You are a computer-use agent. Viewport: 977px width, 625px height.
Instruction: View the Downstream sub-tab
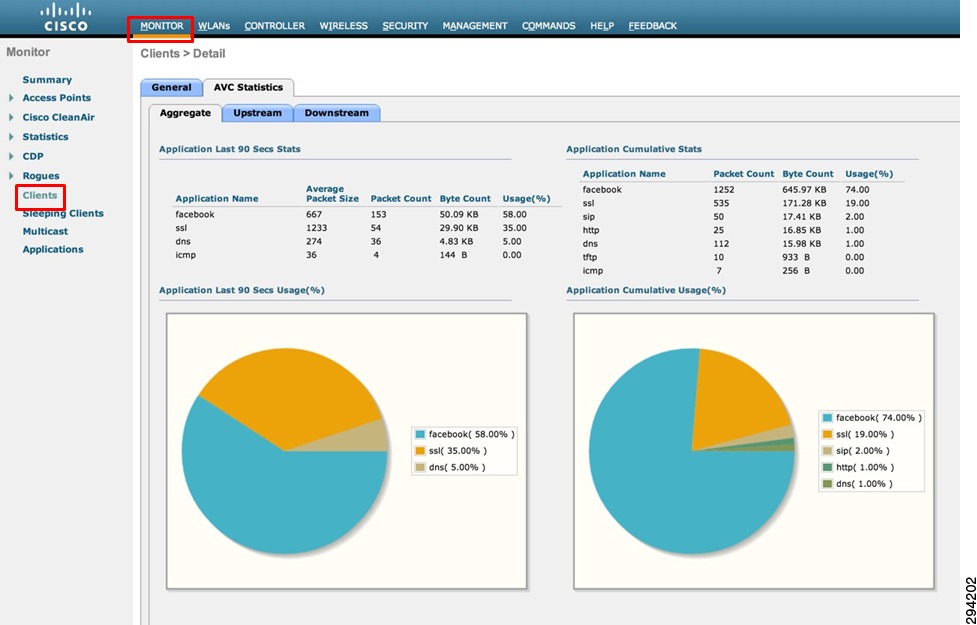click(x=336, y=113)
